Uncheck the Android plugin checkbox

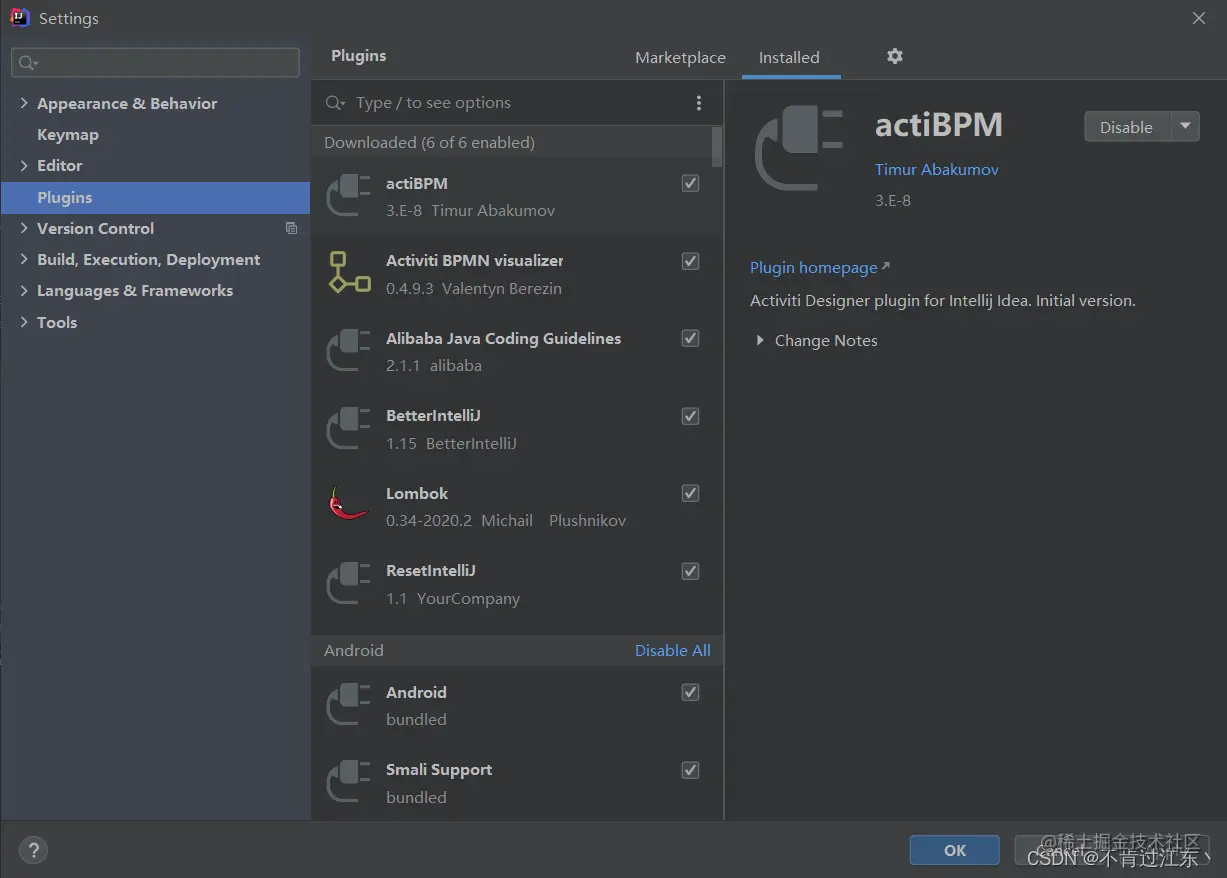point(690,692)
